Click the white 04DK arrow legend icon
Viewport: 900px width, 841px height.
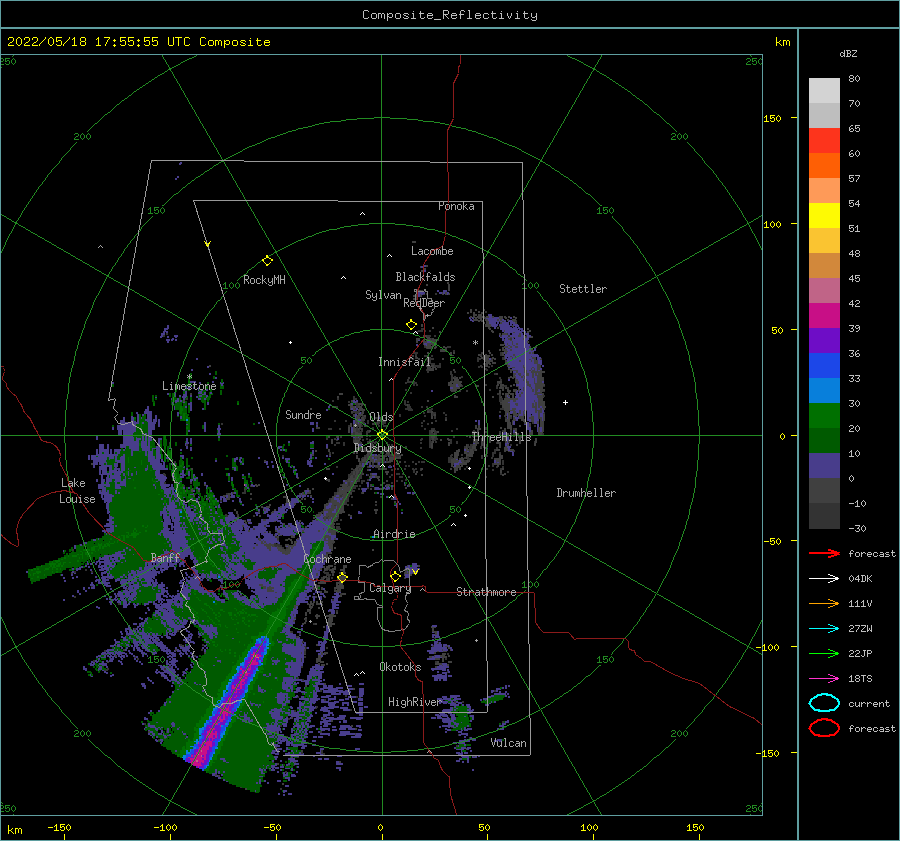click(824, 579)
